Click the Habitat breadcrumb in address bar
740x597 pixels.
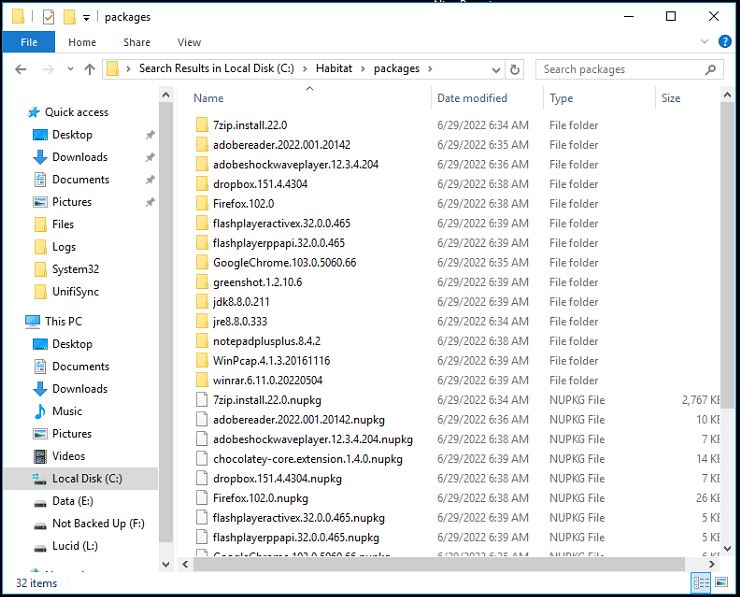pos(341,69)
